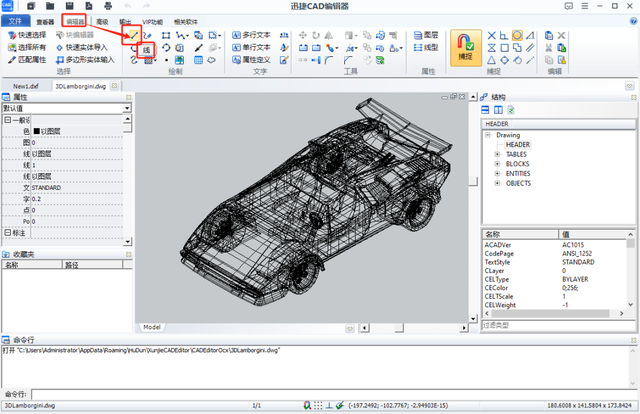Viewport: 640px width, 414px height.
Task: Toggle the center circle snap mode
Action: pos(517,36)
